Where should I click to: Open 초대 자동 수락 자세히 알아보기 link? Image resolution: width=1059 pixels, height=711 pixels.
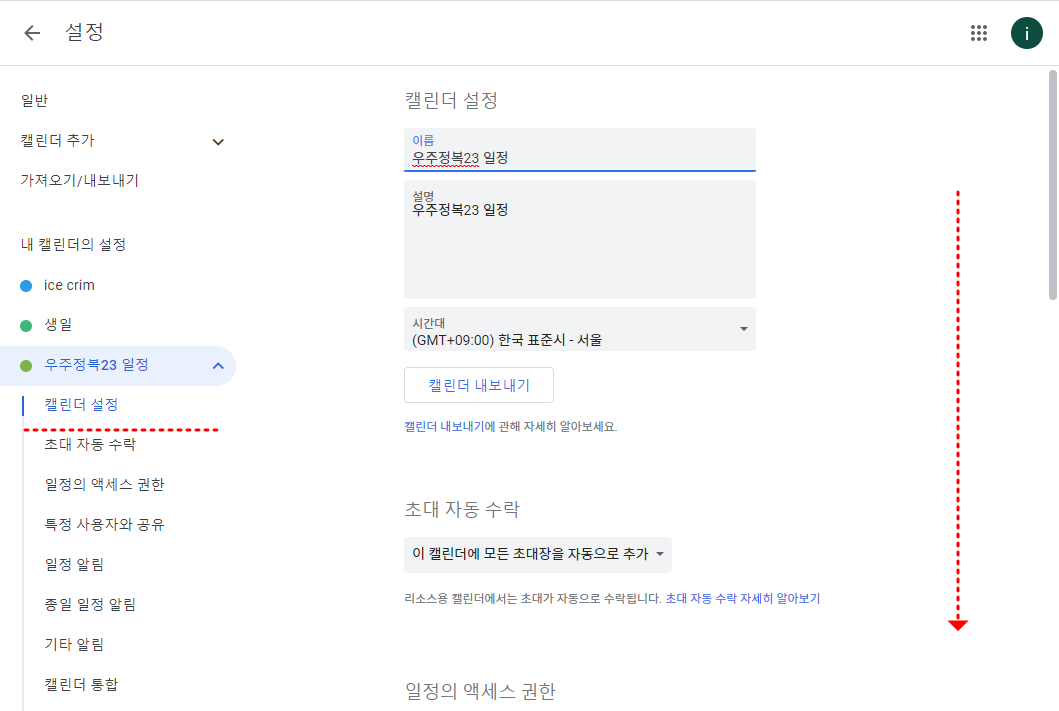click(x=742, y=599)
